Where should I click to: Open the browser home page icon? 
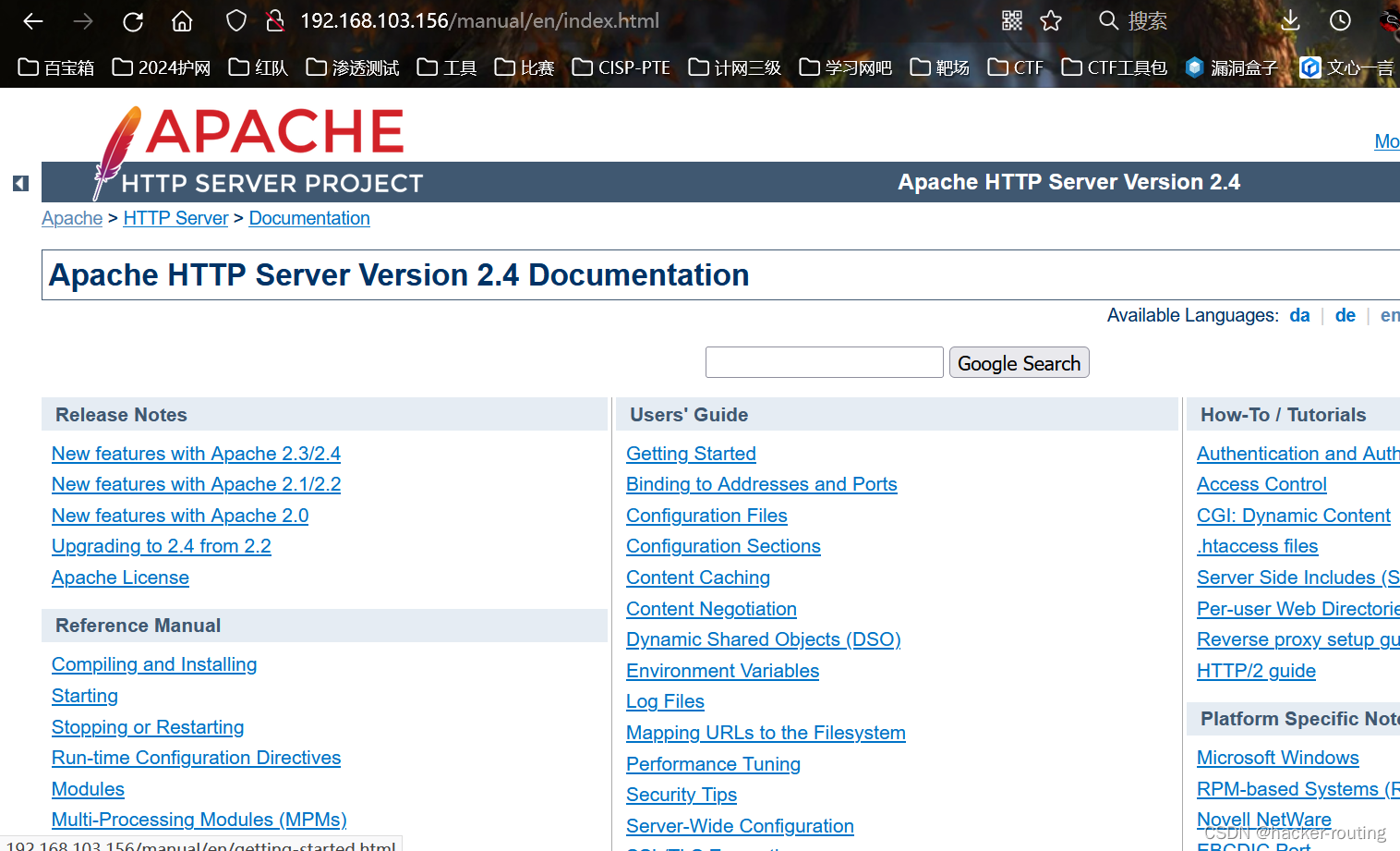[183, 21]
